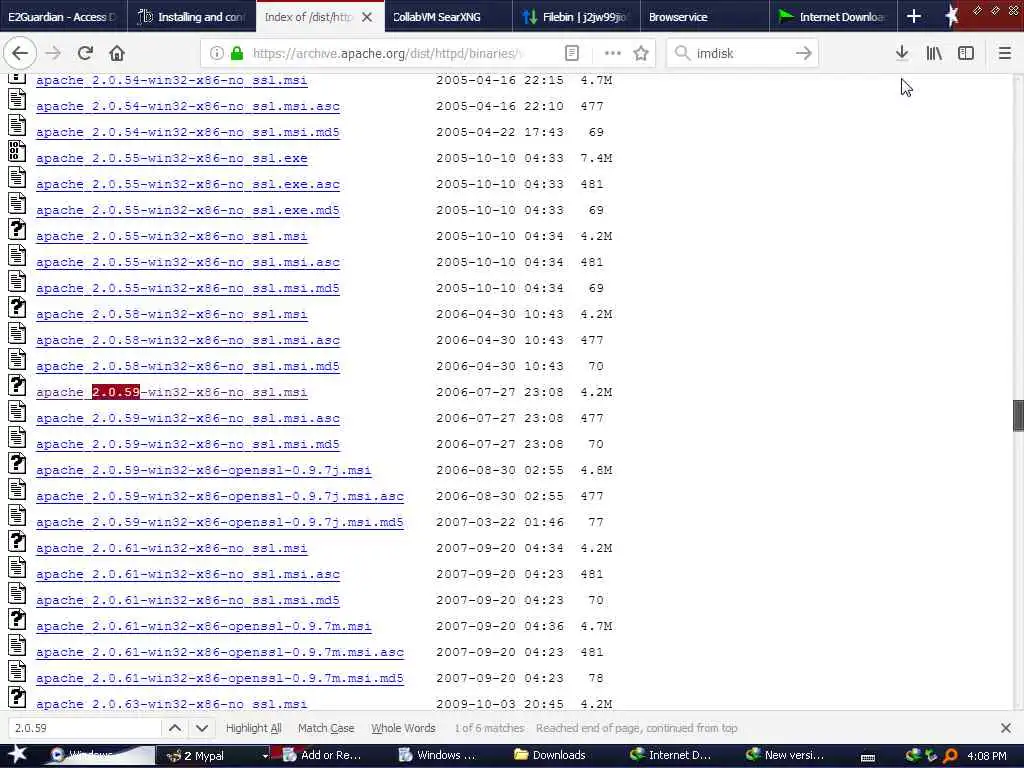Click size 7.4M of 2.0.55 exe

point(596,158)
